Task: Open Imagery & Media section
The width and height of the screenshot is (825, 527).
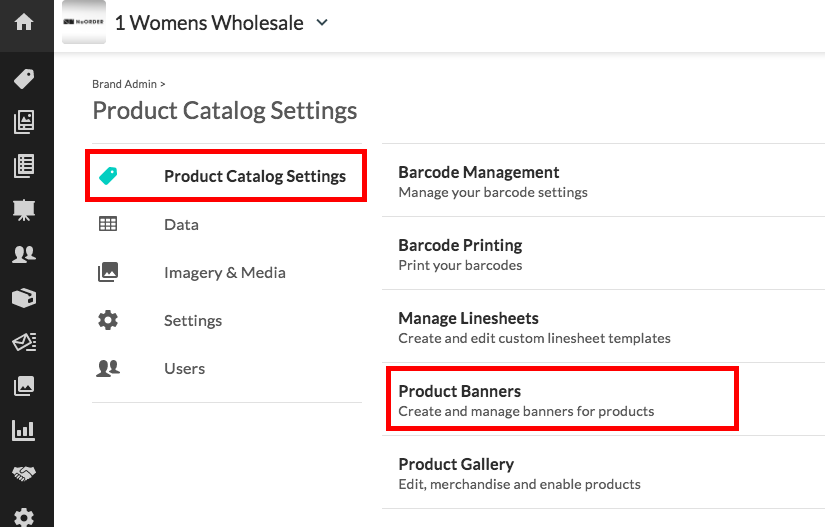Action: [224, 273]
